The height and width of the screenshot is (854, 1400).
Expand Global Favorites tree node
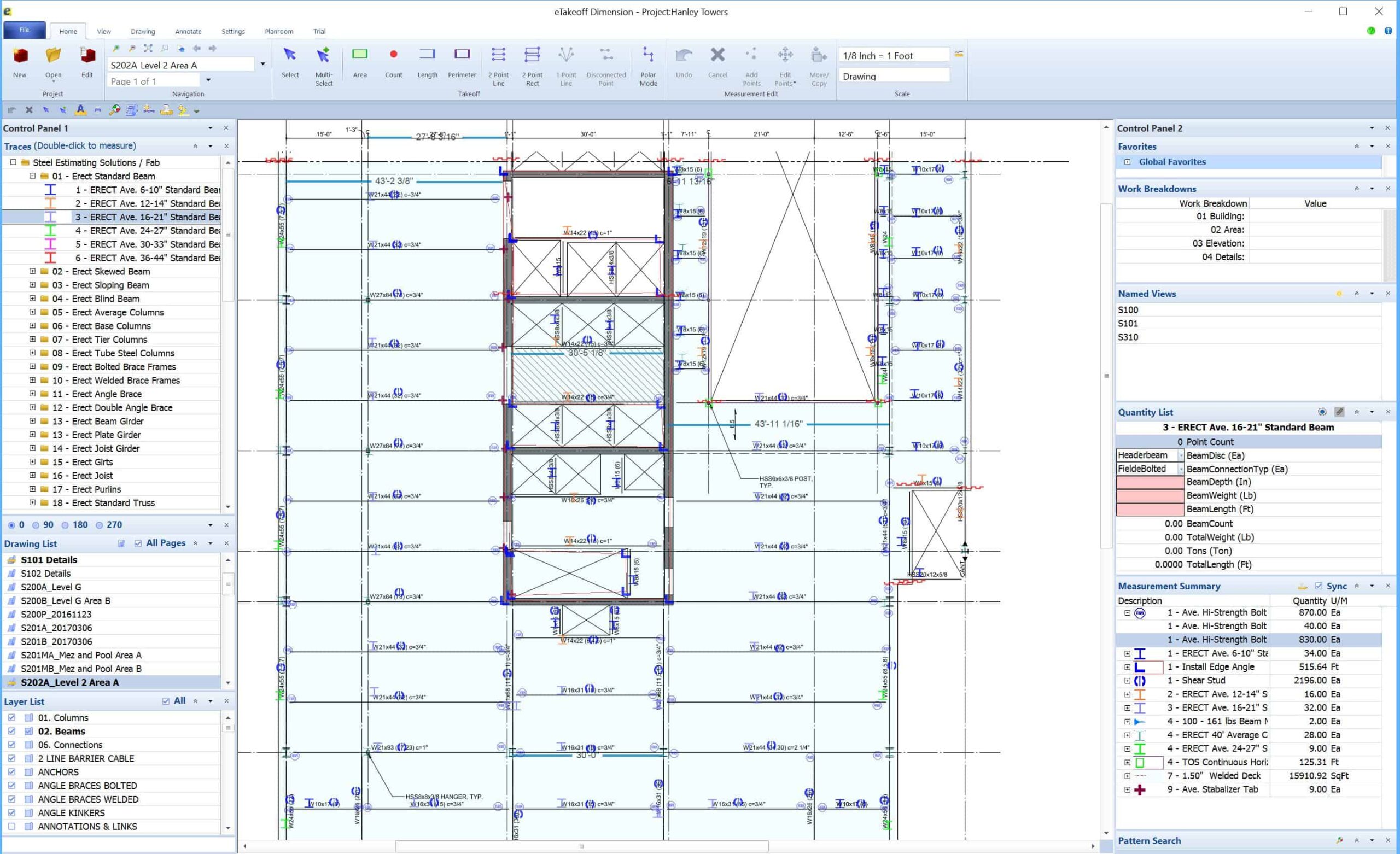tap(1127, 162)
